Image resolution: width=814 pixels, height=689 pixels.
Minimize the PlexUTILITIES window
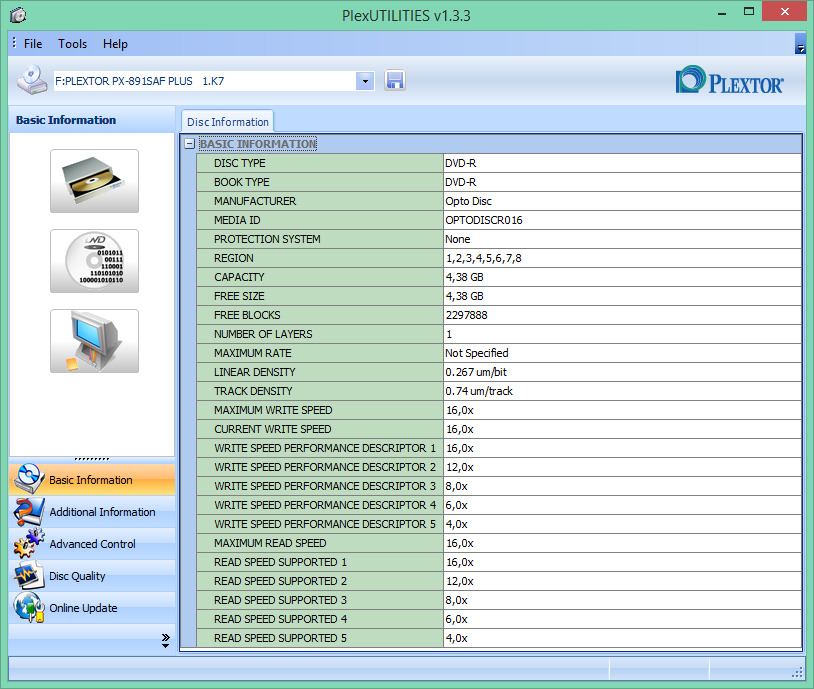coord(722,13)
